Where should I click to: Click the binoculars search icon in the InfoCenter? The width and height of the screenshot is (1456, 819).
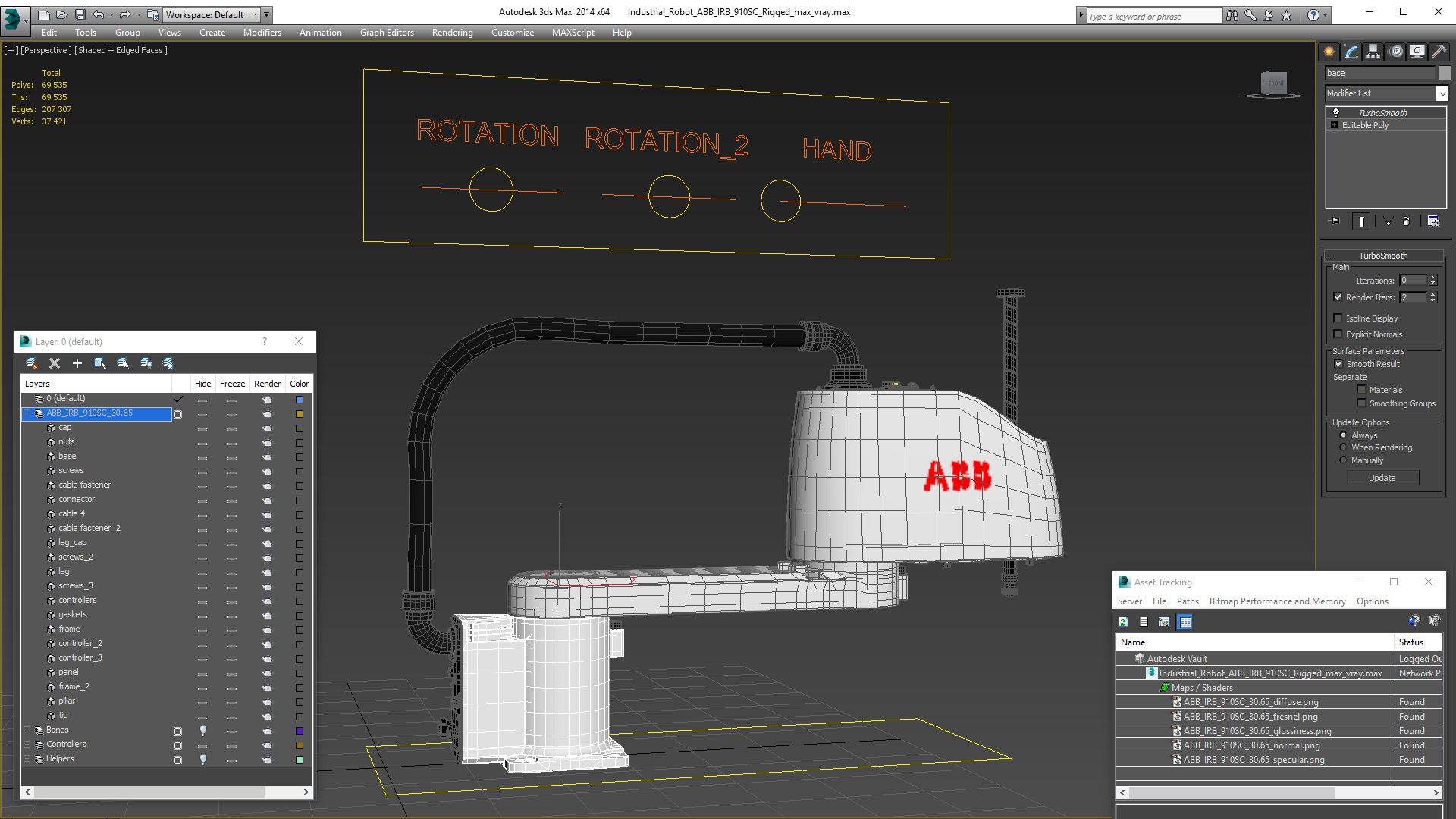pos(1232,15)
